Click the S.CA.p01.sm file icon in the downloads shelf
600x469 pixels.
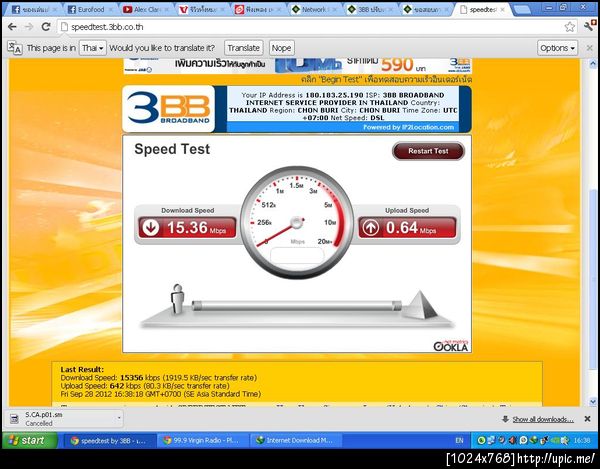point(14,419)
